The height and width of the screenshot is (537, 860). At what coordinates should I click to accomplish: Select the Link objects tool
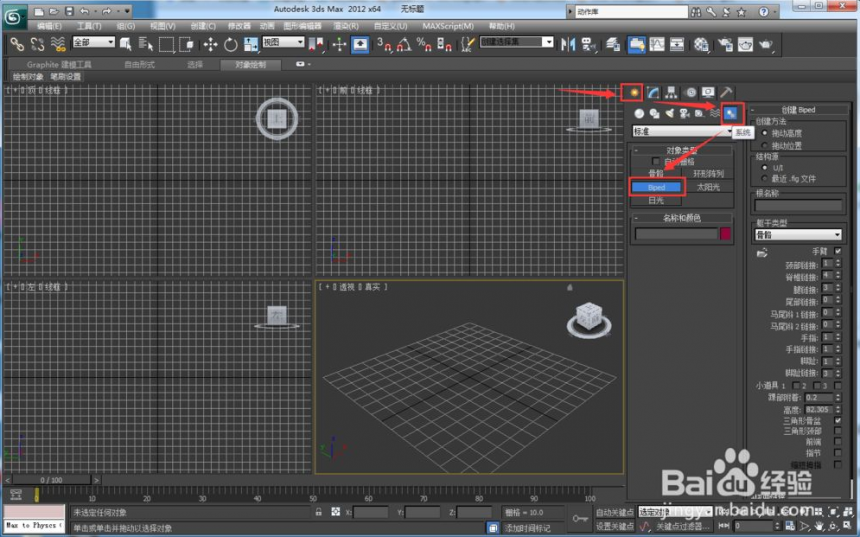(17, 44)
